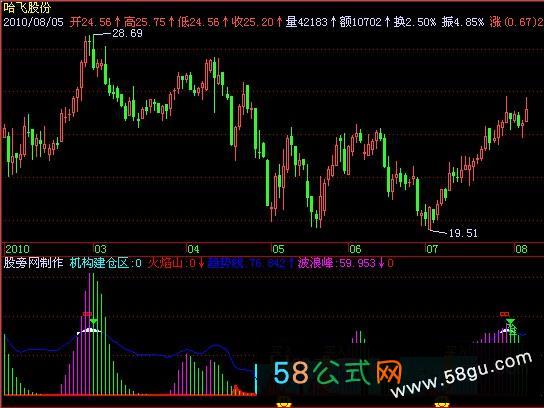This screenshot has height=408, width=544.
Task: Click the amount value 额10702
Action: coord(361,22)
